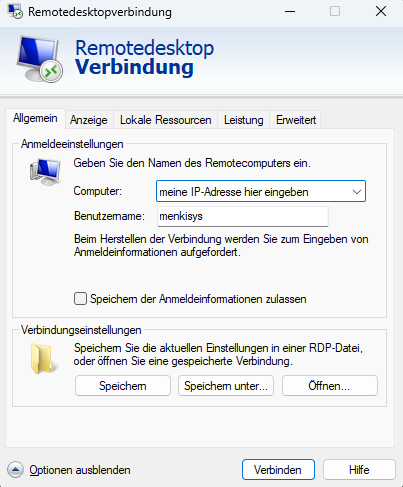Click the 'Speichern Sie die aktuellen Einstellungen' text

pyautogui.click(x=218, y=354)
